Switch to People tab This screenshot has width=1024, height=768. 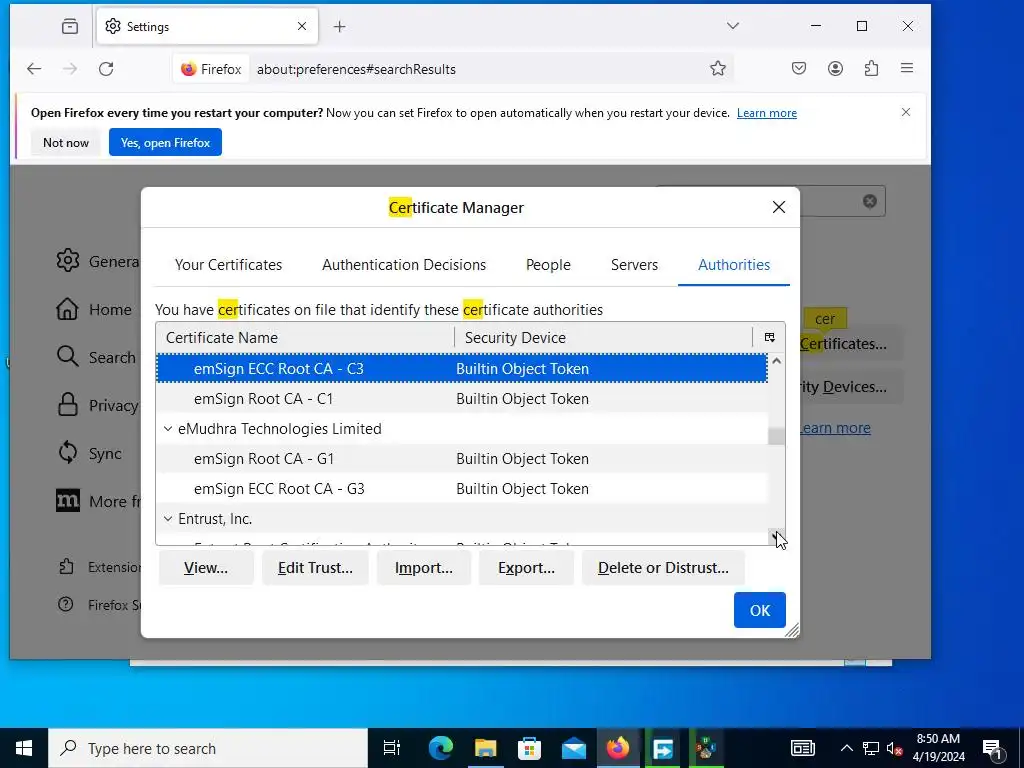548,264
